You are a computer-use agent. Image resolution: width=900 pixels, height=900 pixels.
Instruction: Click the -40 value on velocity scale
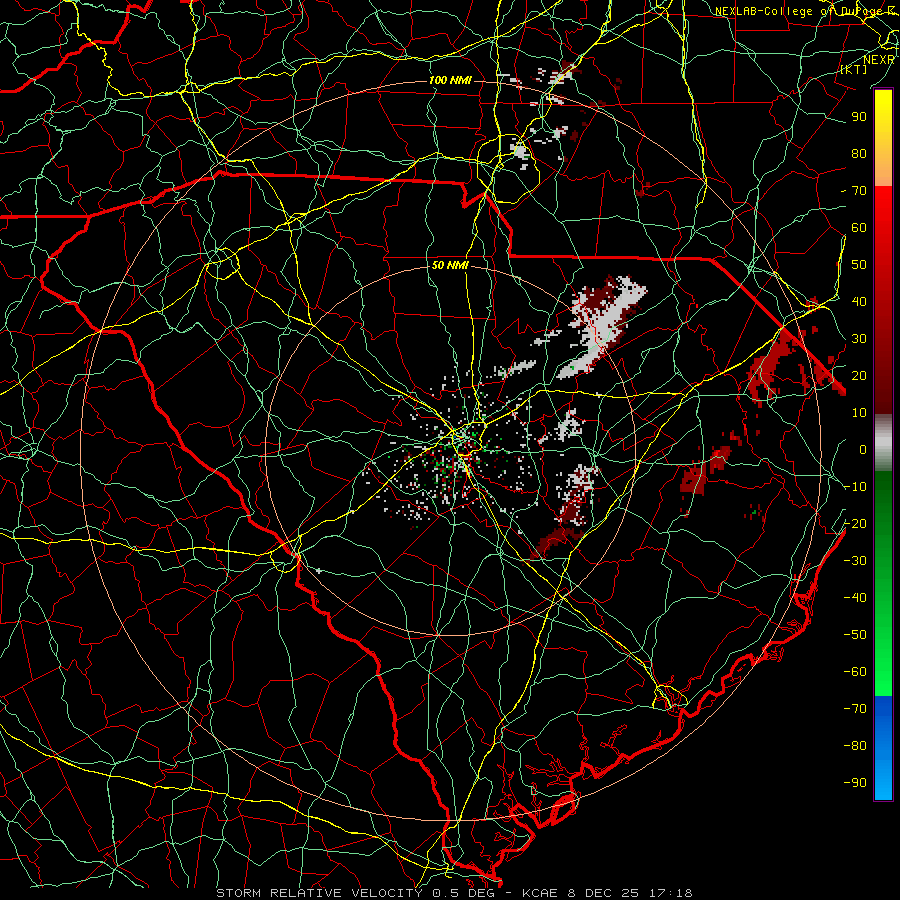pyautogui.click(x=855, y=598)
